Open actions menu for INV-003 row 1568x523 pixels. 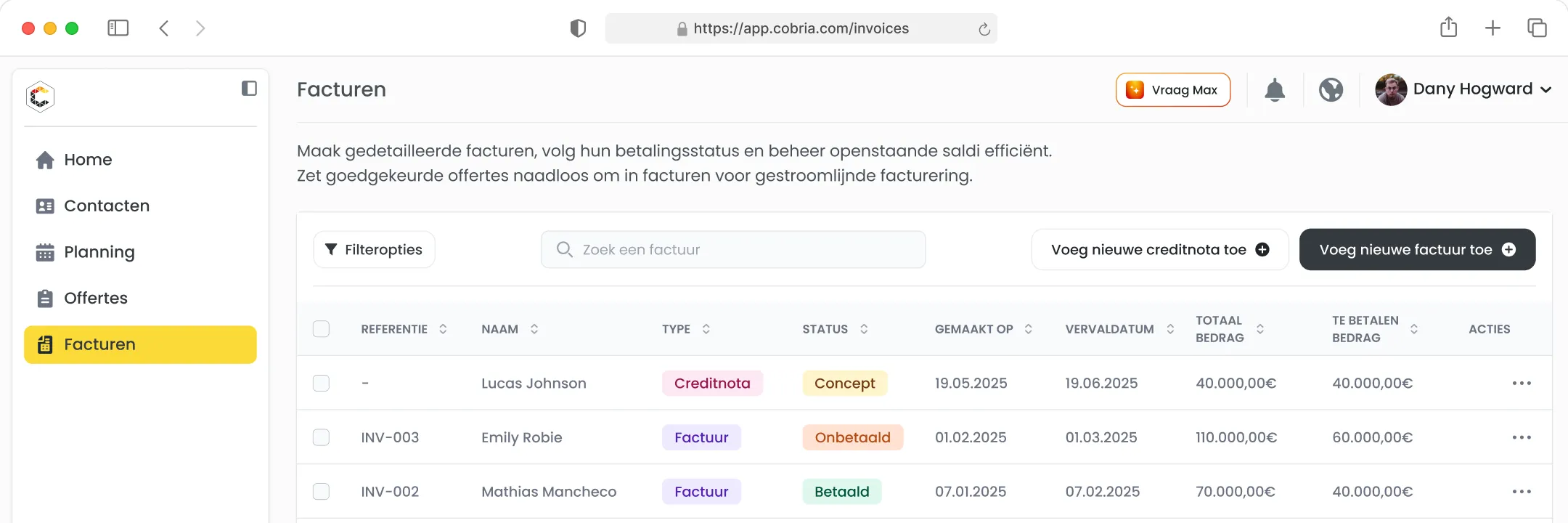1522,437
